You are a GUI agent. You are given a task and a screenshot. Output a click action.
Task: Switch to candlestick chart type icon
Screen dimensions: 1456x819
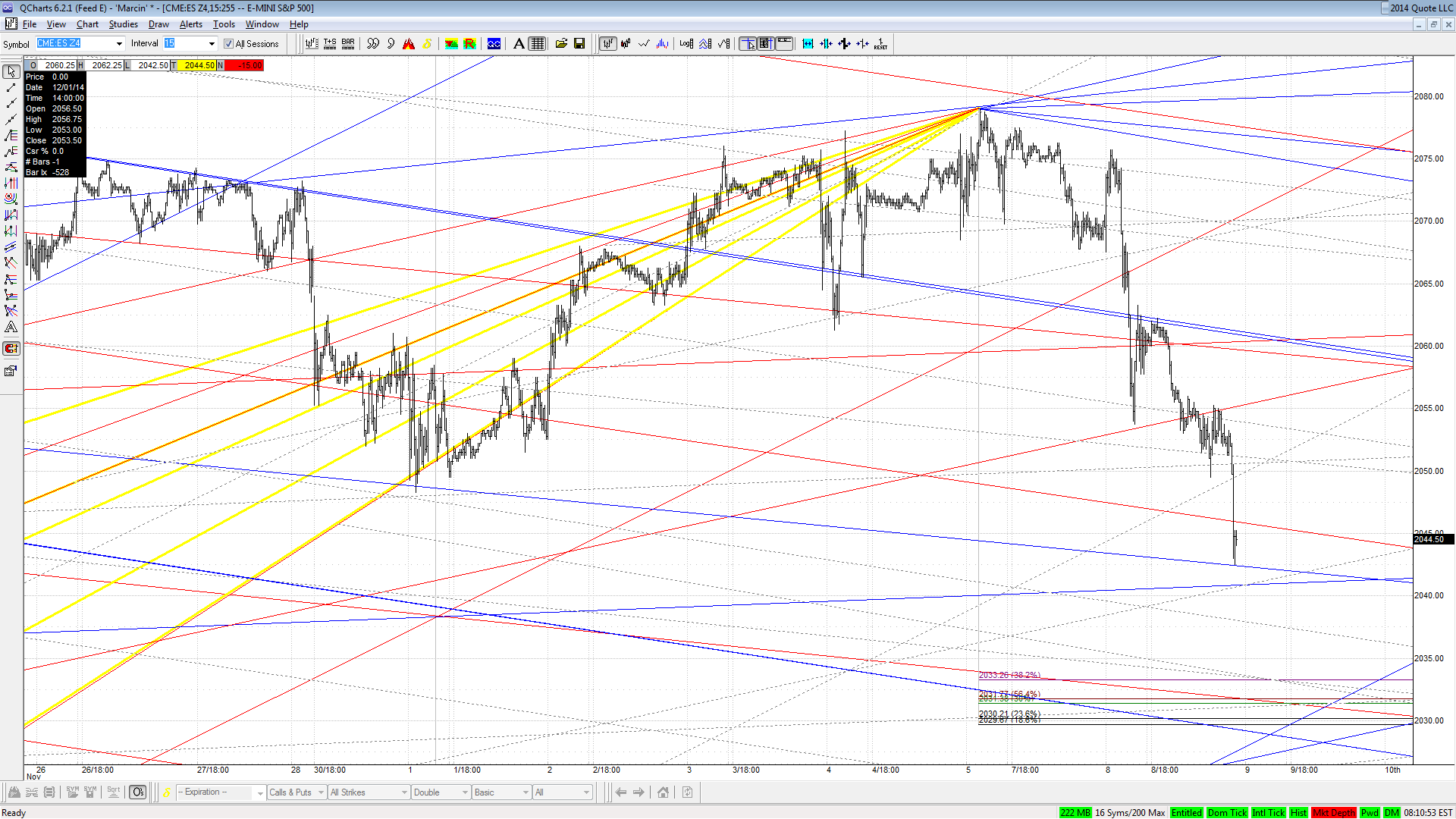626,44
